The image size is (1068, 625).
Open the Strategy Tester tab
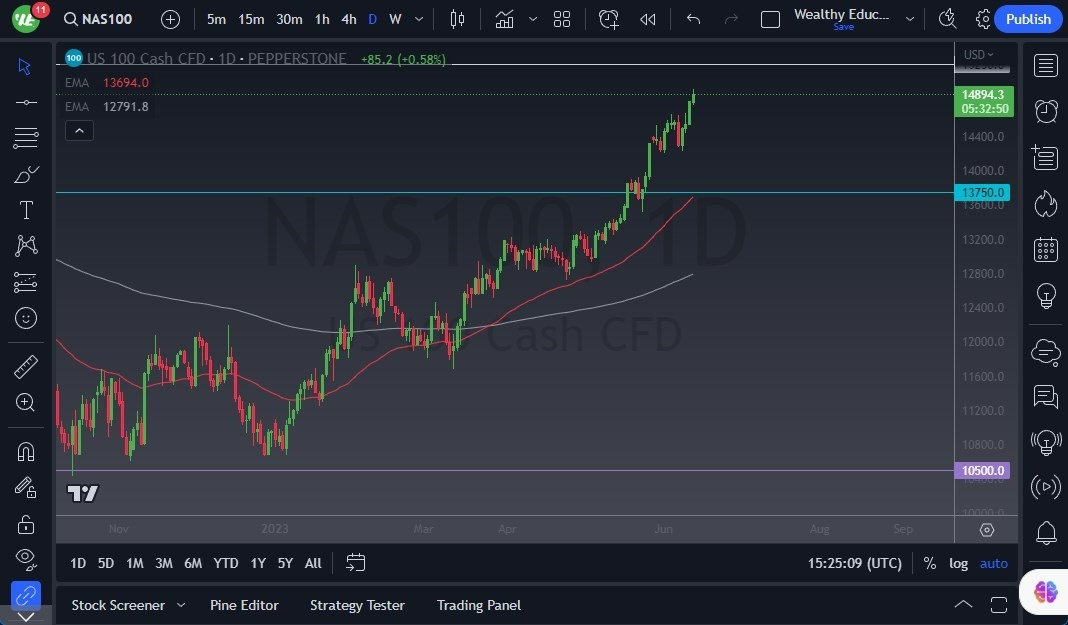point(357,605)
